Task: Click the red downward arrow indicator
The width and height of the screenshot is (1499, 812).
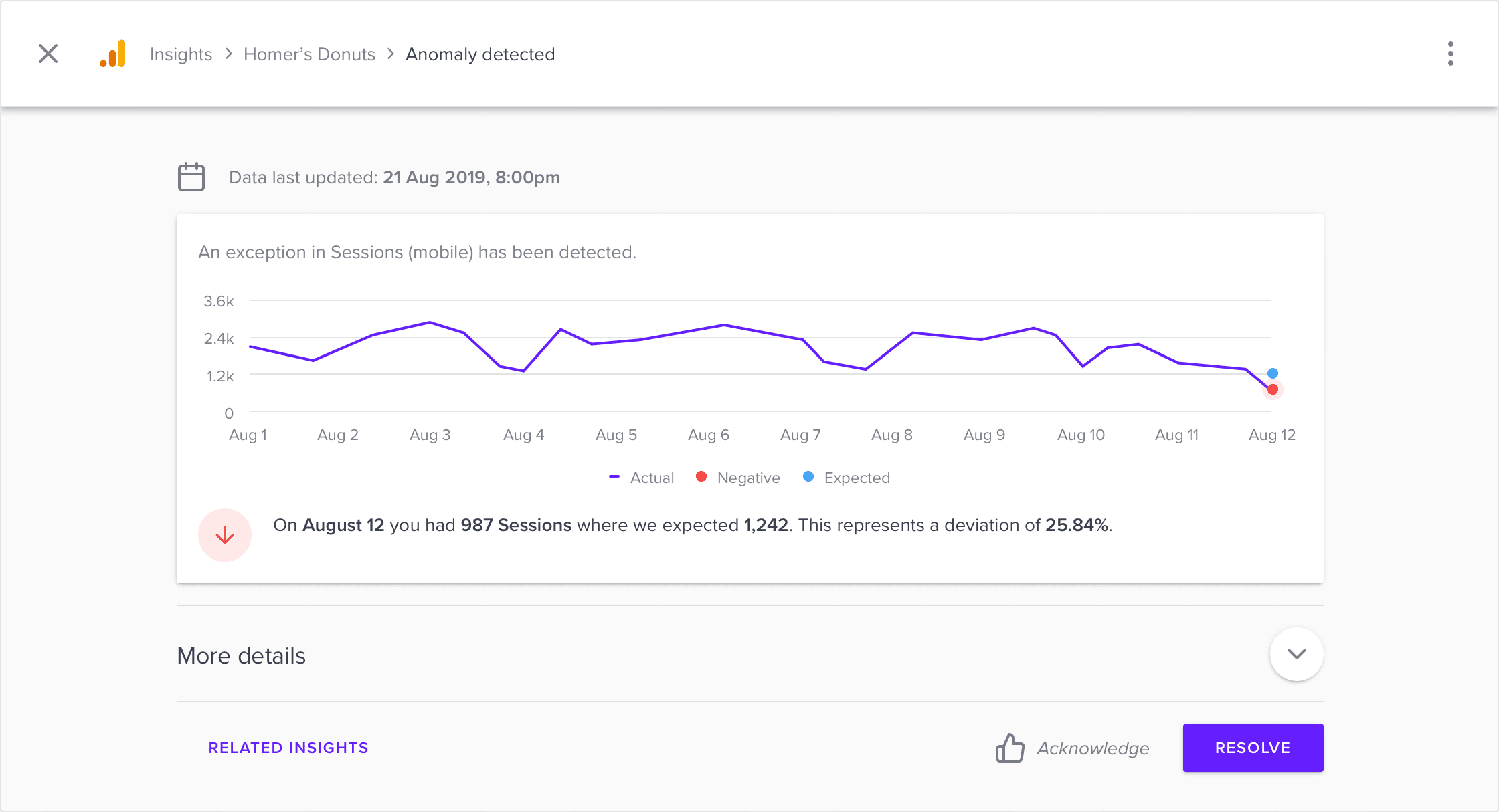Action: pyautogui.click(x=225, y=535)
